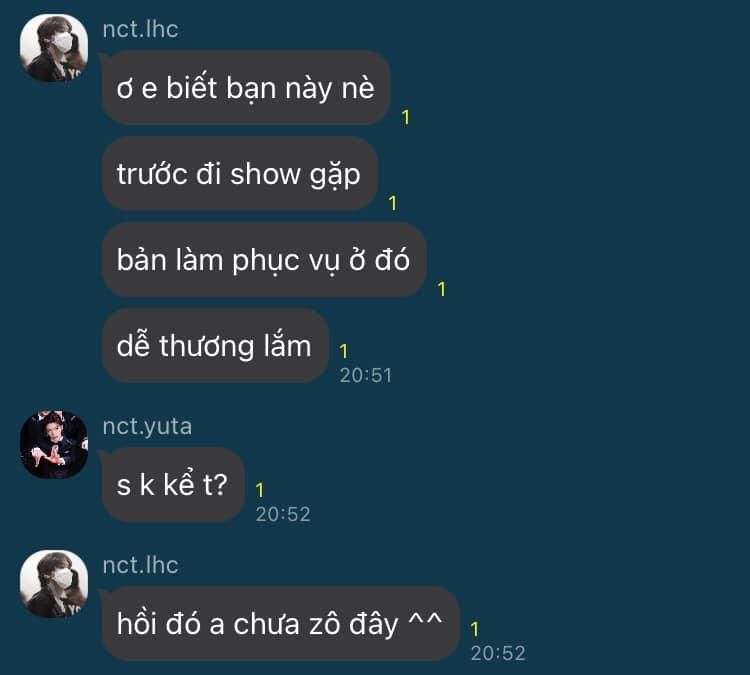Tap the nct.lhc username above the last message
The width and height of the screenshot is (750, 675).
(x=140, y=565)
